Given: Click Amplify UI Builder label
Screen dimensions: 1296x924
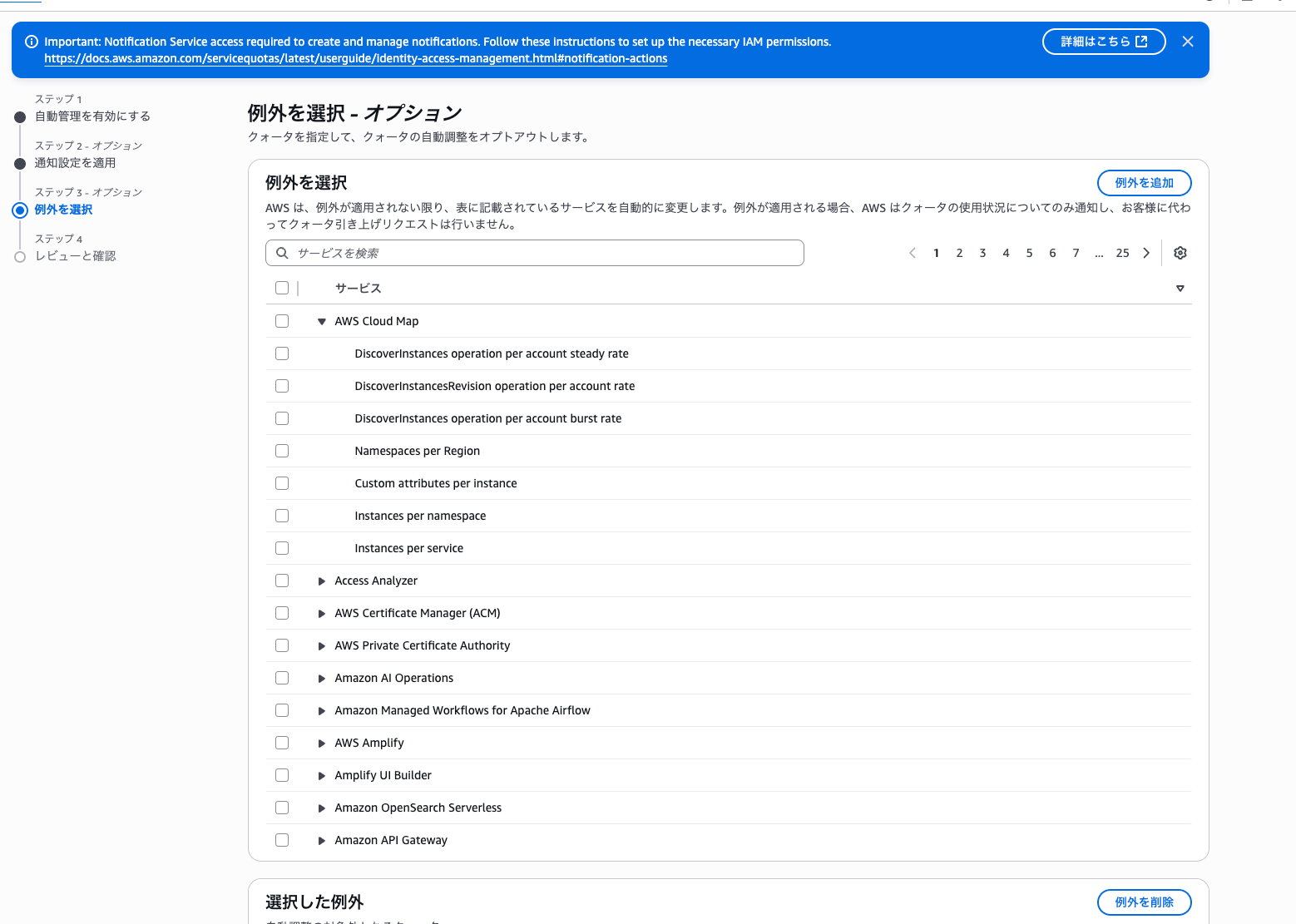Looking at the screenshot, I should coord(383,775).
